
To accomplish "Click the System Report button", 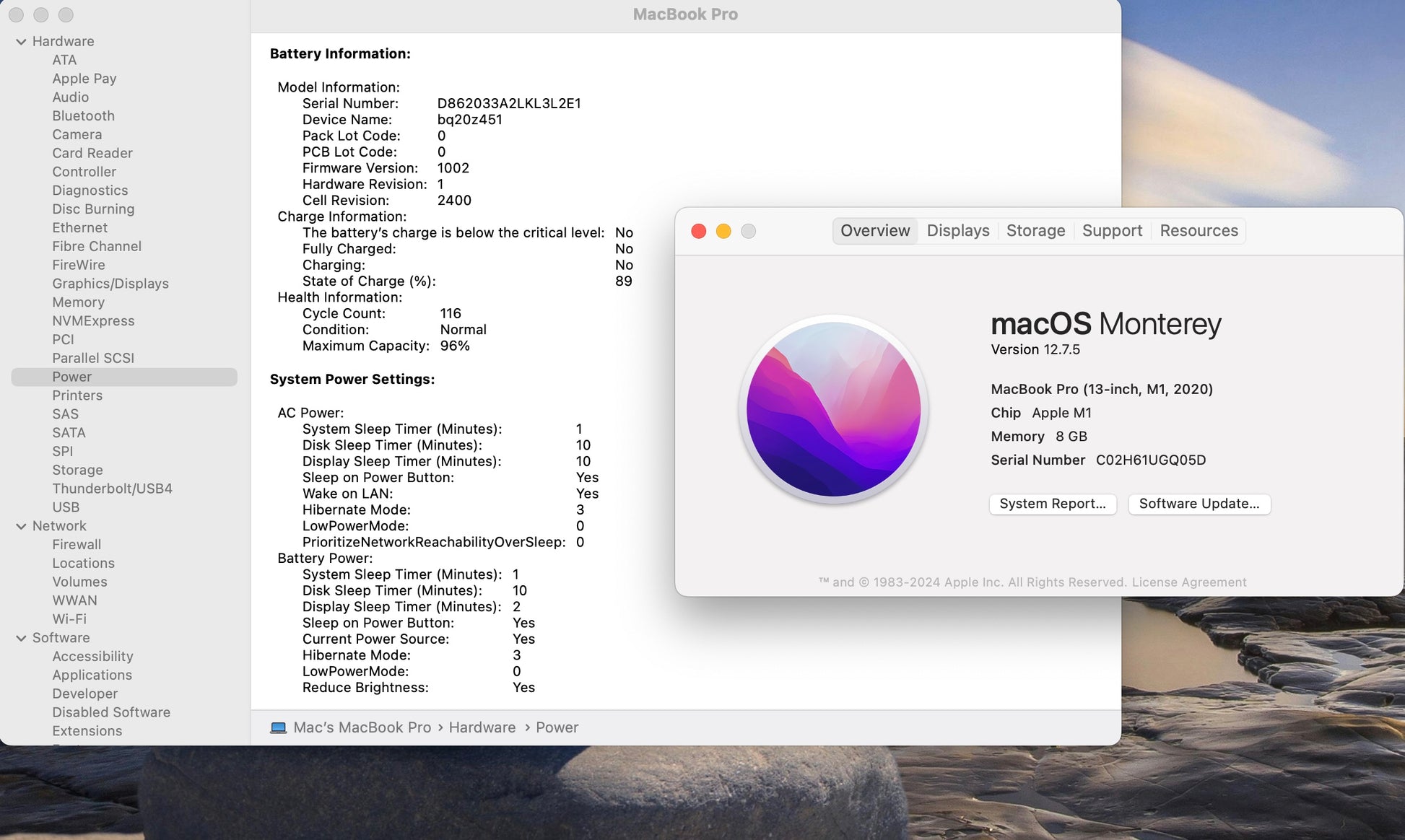I will tap(1052, 504).
